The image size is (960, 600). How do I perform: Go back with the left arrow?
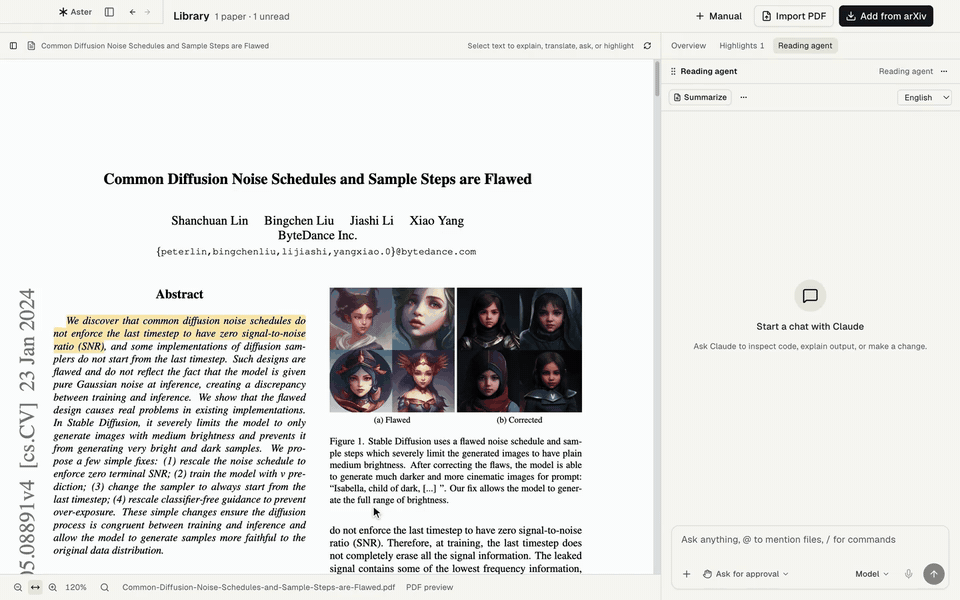132,12
